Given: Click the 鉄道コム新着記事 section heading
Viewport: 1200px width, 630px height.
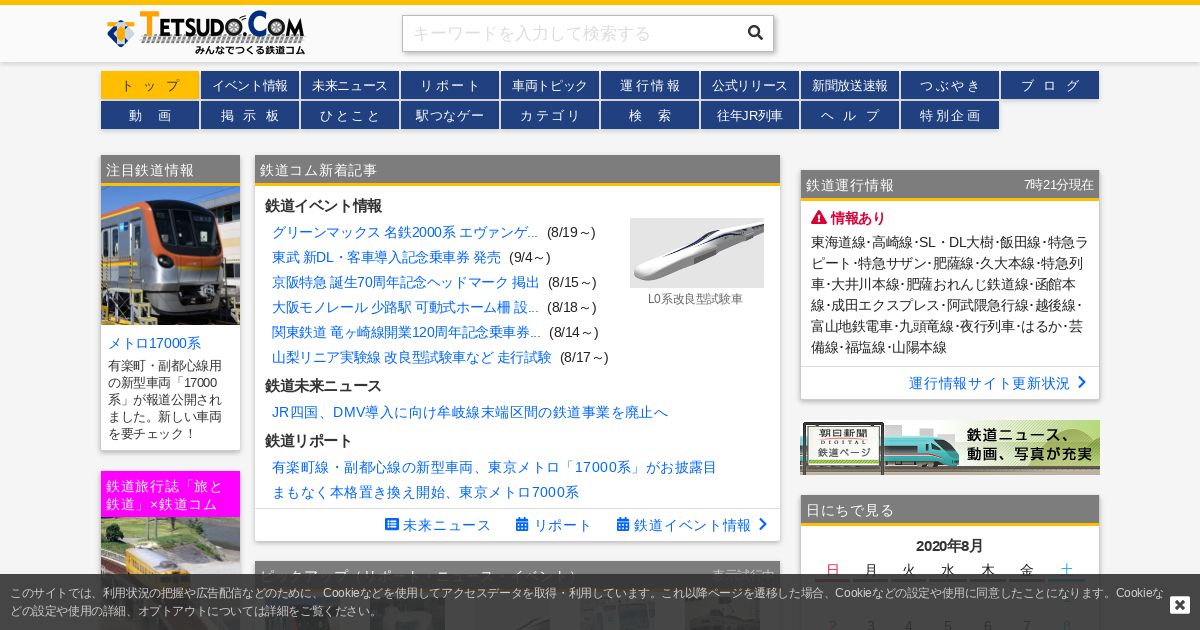Looking at the screenshot, I should pyautogui.click(x=319, y=170).
